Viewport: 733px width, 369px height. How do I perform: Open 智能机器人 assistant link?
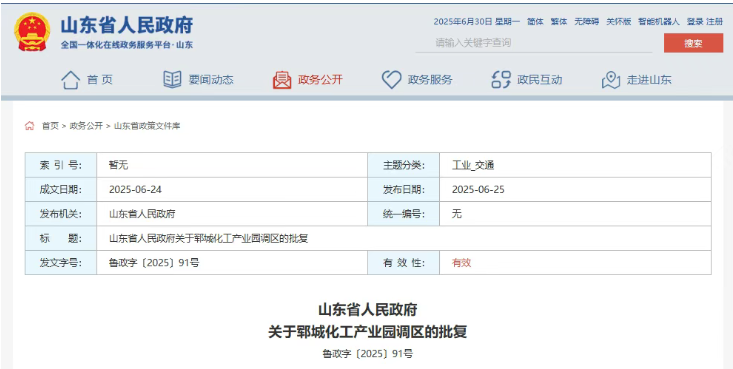click(659, 22)
